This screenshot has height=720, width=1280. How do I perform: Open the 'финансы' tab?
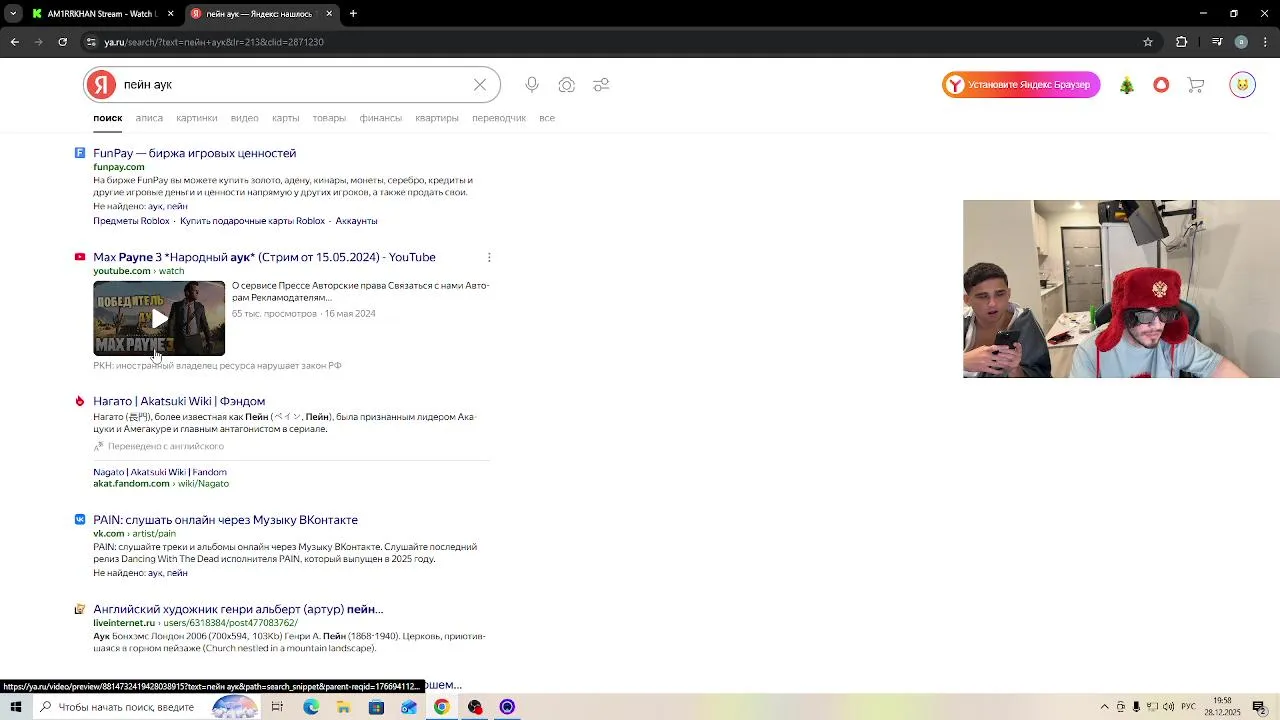(x=381, y=118)
